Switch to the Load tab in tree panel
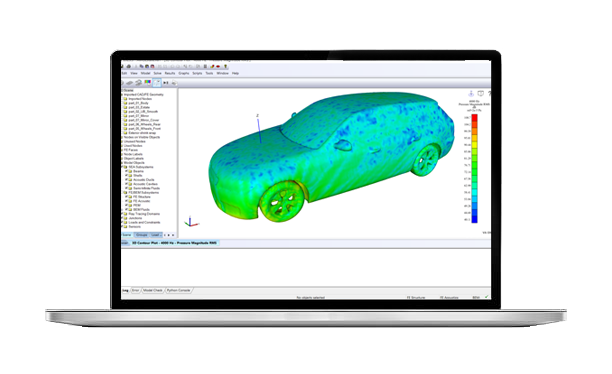The height and width of the screenshot is (374, 612). click(x=155, y=235)
